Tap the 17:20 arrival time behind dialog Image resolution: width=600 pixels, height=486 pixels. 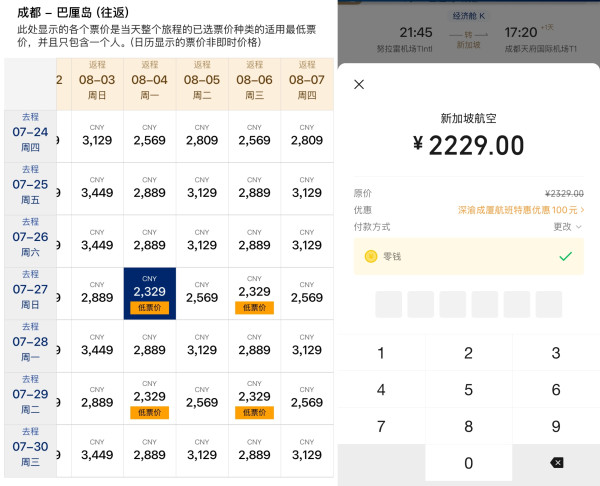click(521, 33)
